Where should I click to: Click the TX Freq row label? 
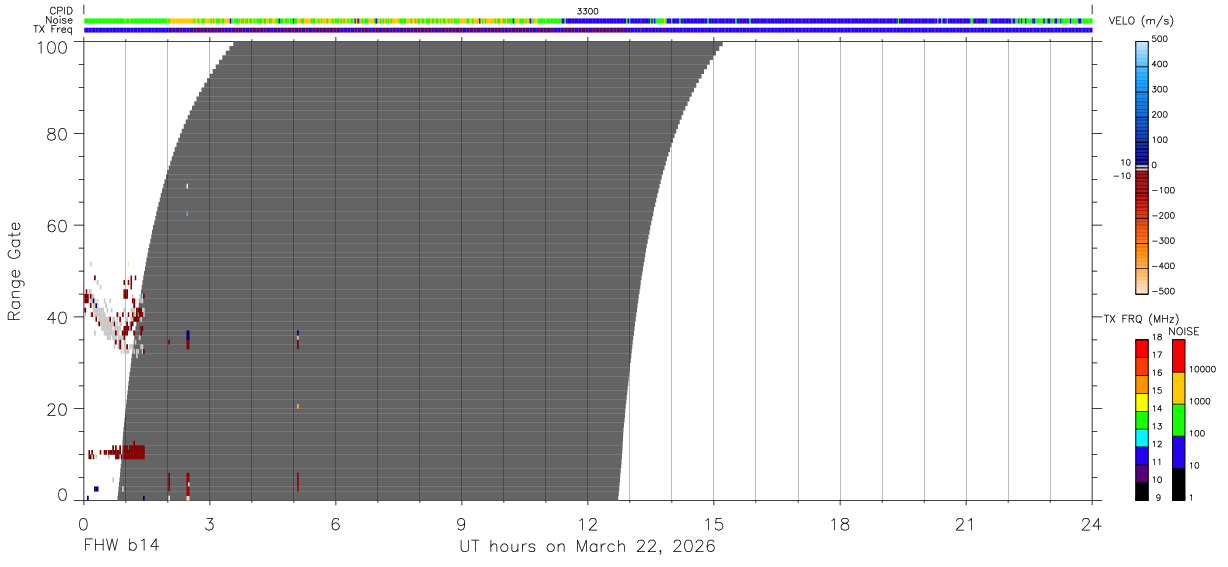coord(54,30)
